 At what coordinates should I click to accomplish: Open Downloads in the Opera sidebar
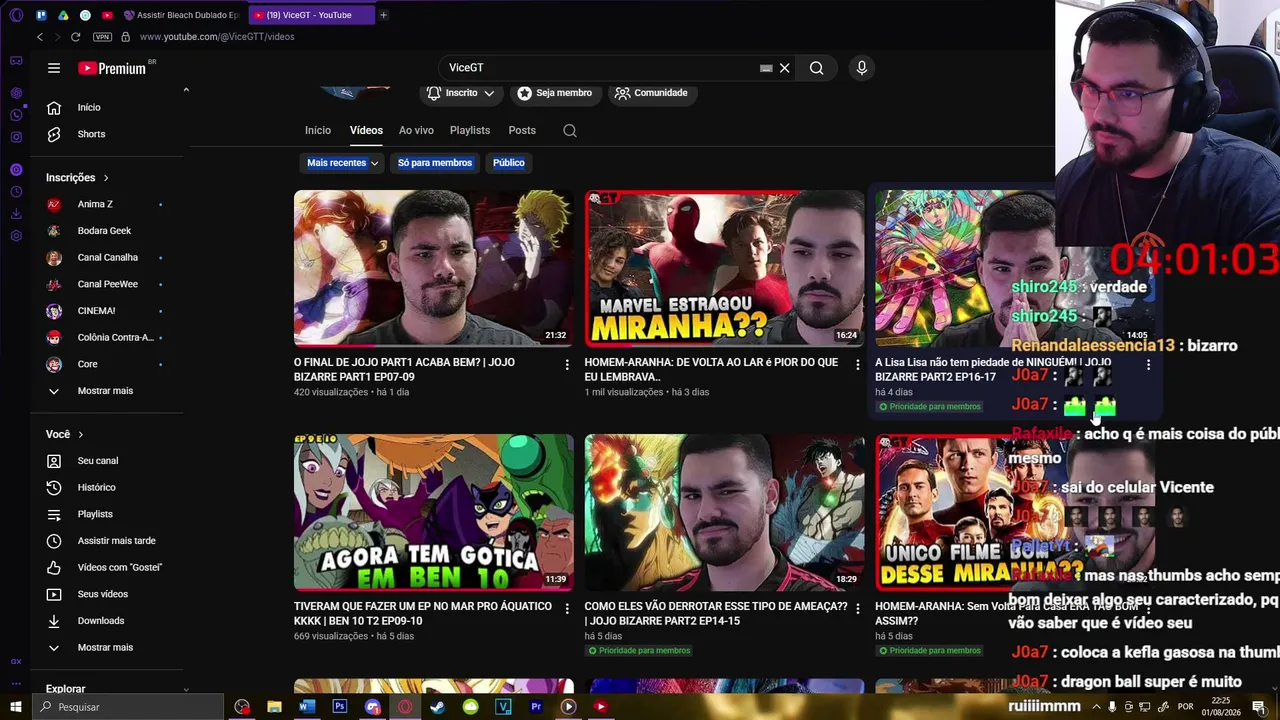pos(16,214)
